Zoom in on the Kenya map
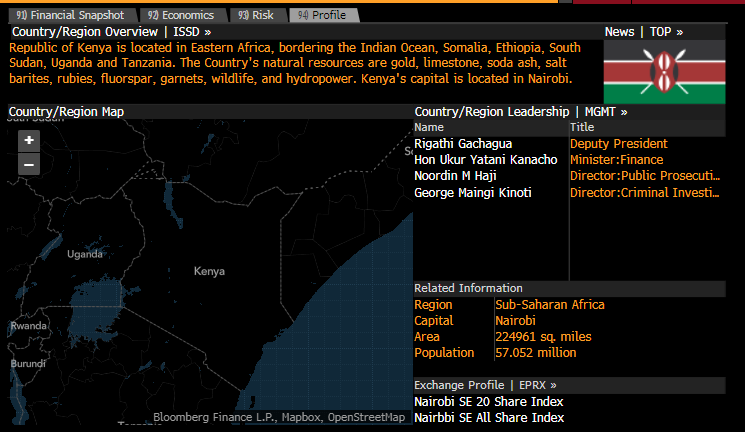Image resolution: width=745 pixels, height=432 pixels. [29, 141]
